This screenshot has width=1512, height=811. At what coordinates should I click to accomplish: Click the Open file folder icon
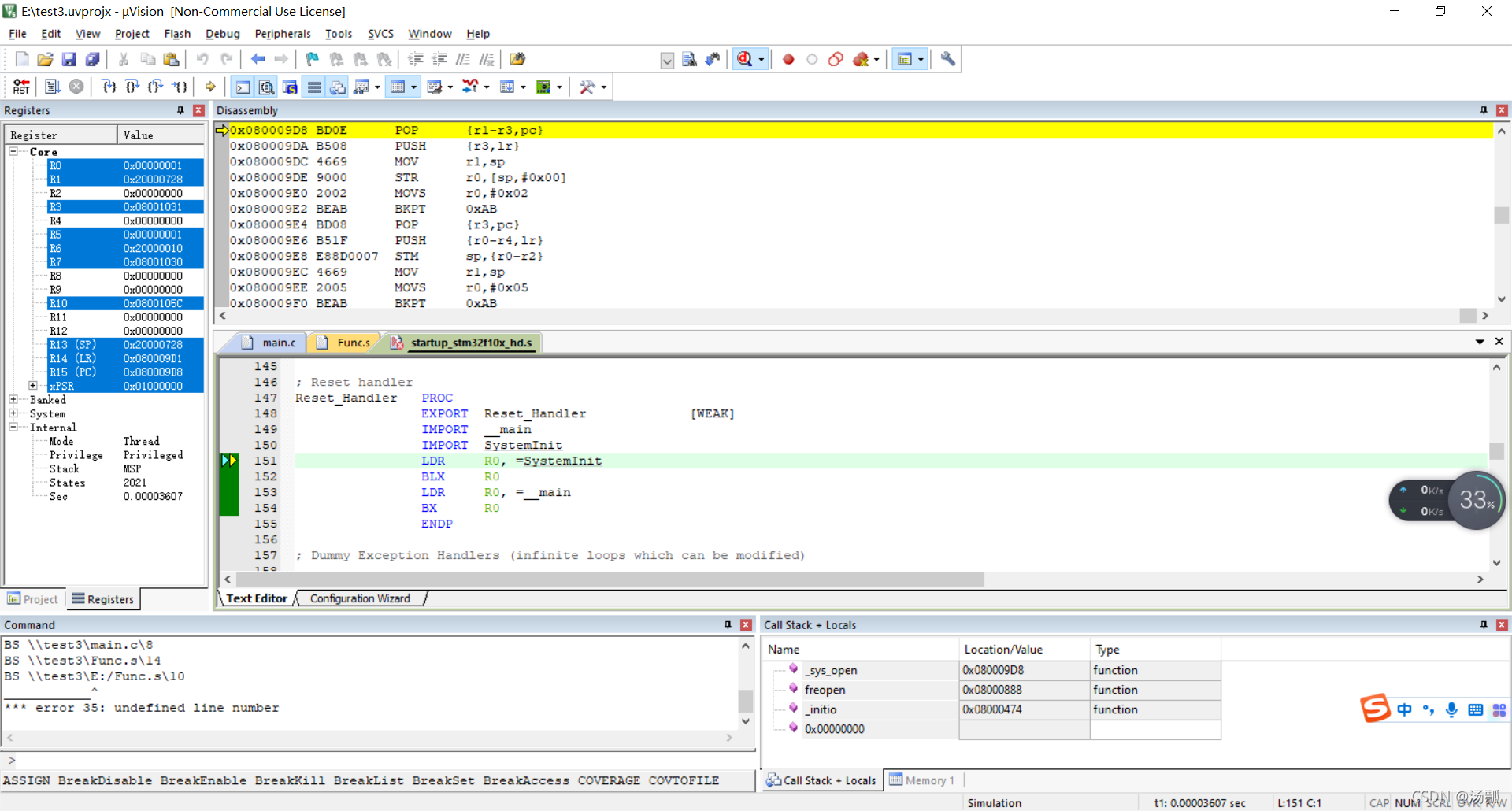(45, 59)
